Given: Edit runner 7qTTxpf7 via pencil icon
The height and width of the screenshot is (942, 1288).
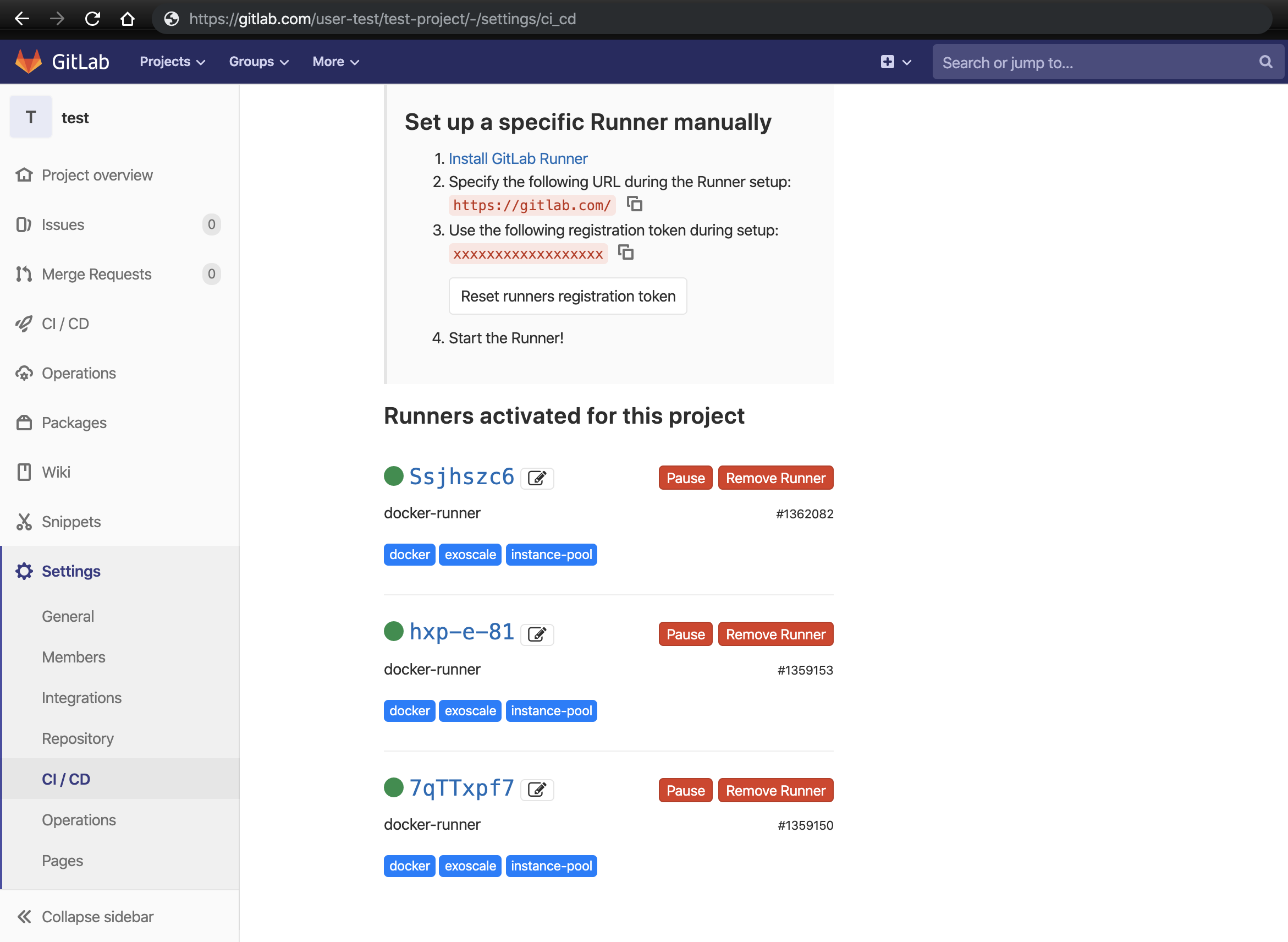Looking at the screenshot, I should tap(537, 790).
